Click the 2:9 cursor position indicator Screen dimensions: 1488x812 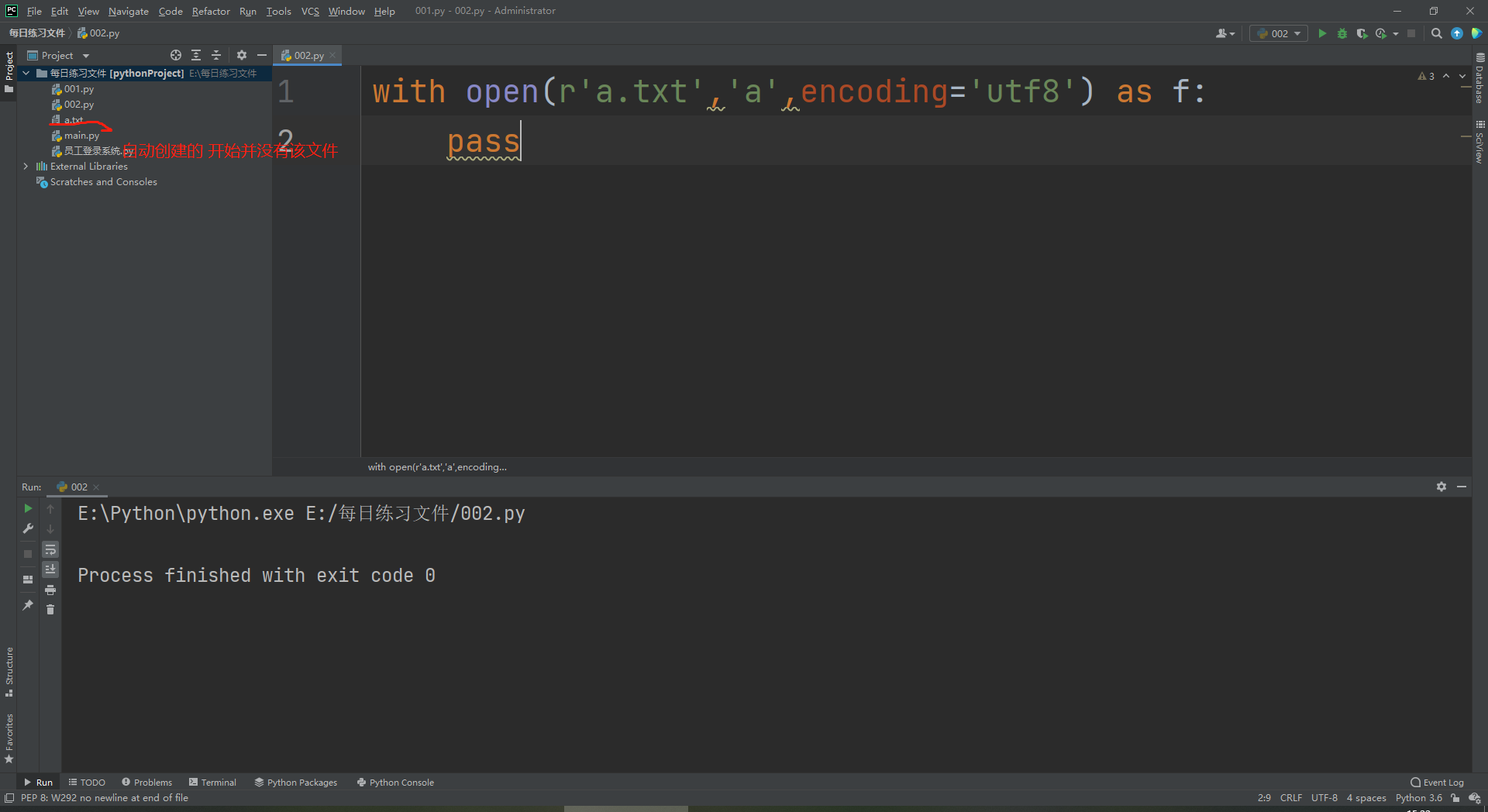[x=1264, y=798]
